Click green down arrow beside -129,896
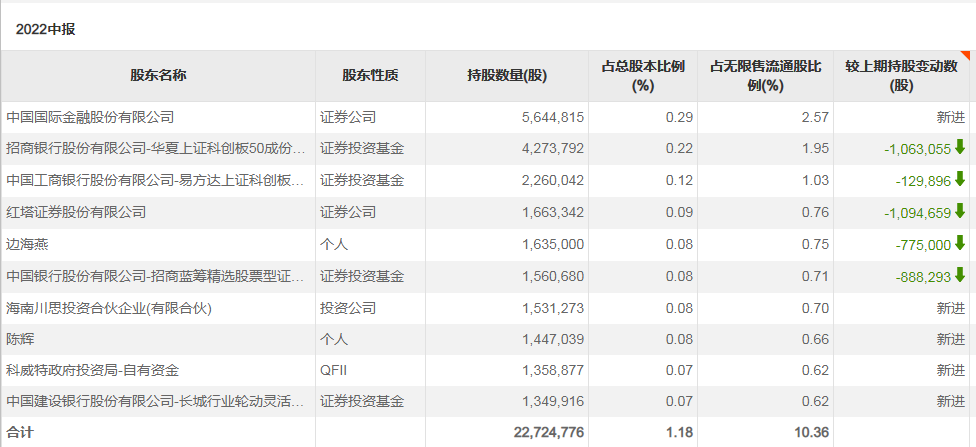The height and width of the screenshot is (447, 976). pos(960,180)
